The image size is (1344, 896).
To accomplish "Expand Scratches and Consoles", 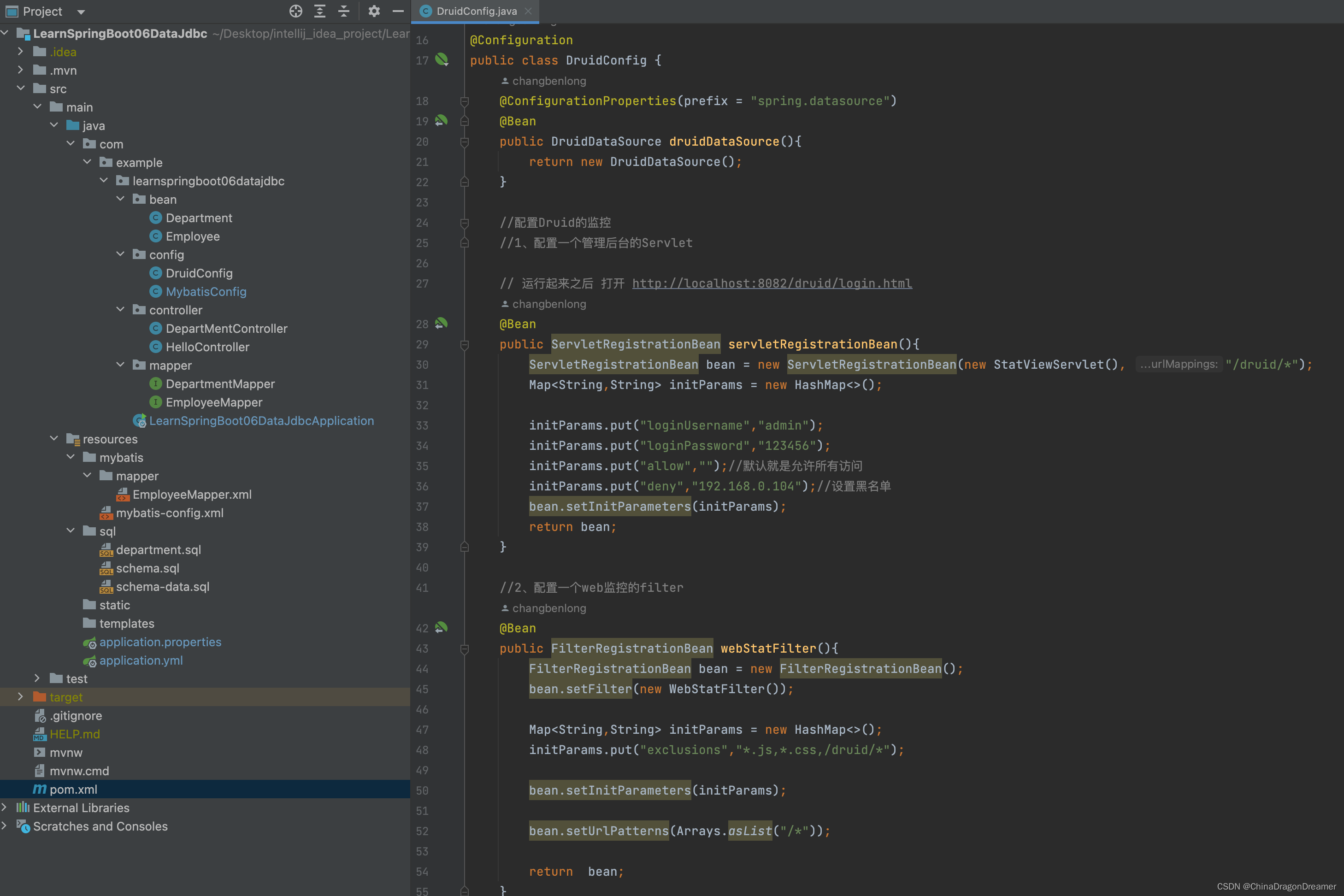I will [x=5, y=826].
